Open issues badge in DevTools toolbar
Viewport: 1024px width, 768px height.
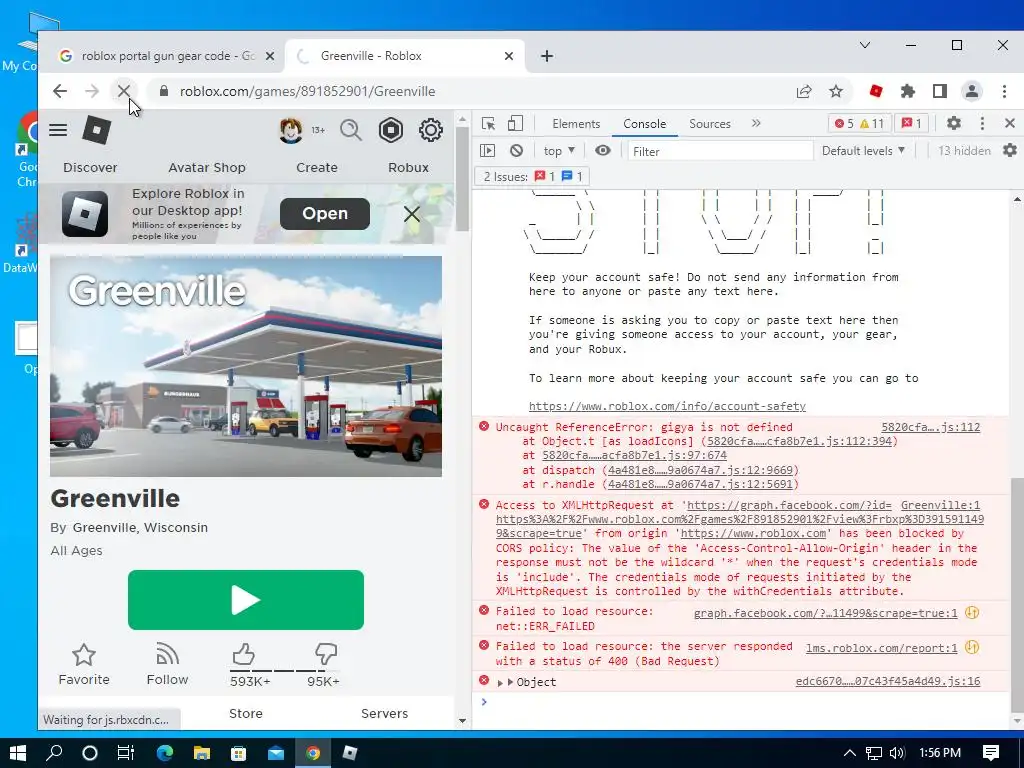point(912,123)
